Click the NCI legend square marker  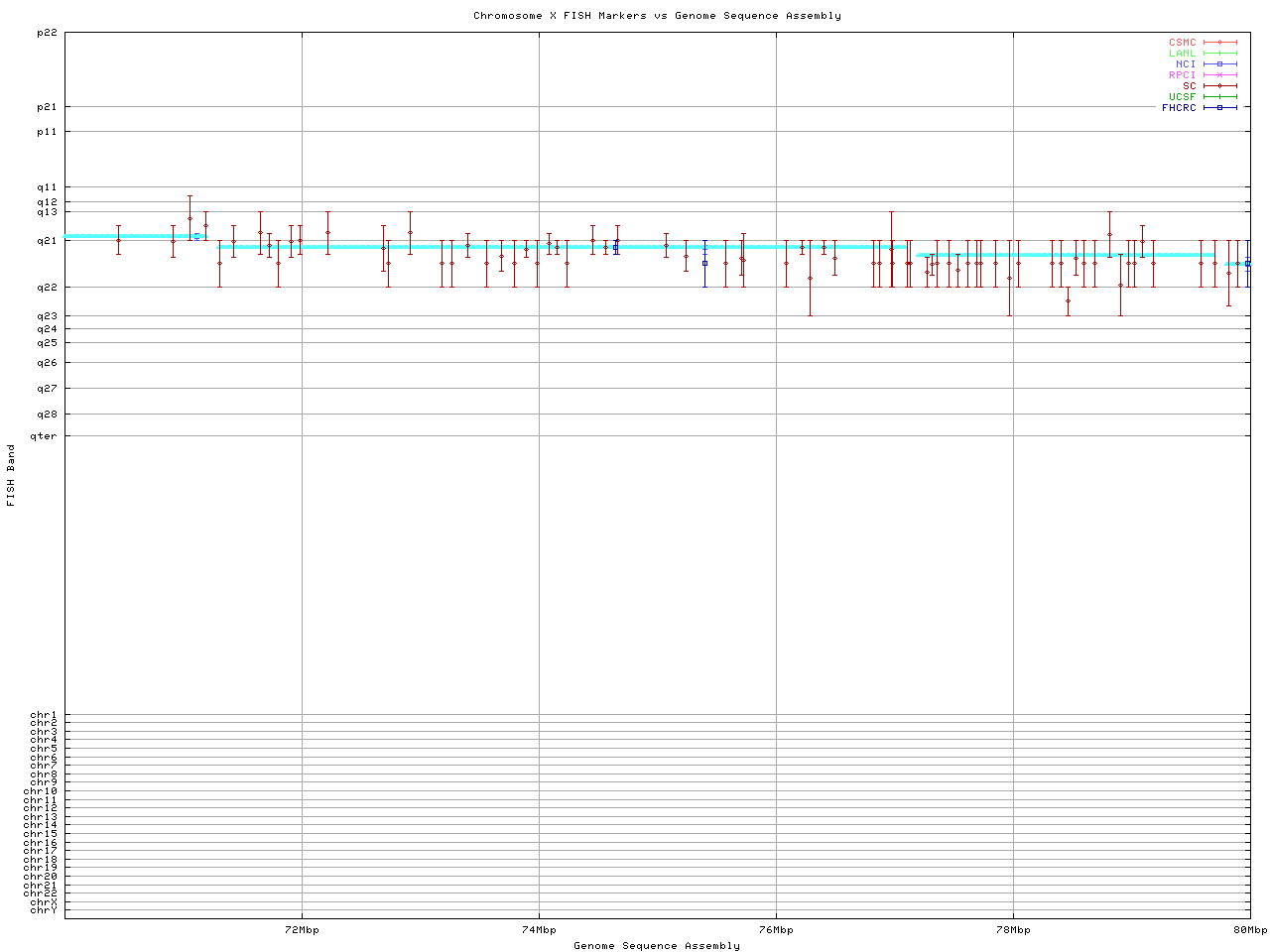pyautogui.click(x=1219, y=64)
